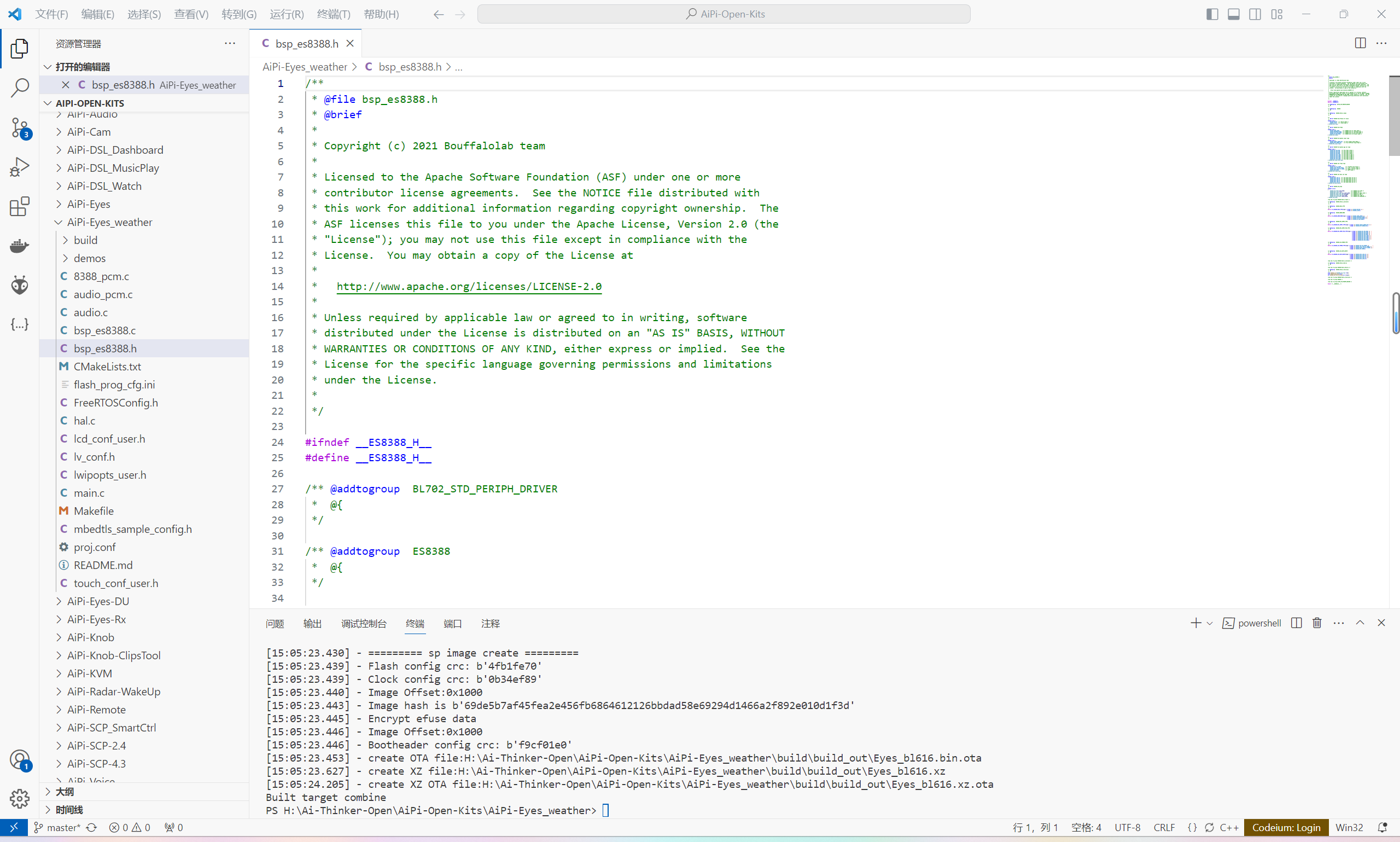
Task: Kill the terminal with trash icon
Action: (x=1317, y=623)
